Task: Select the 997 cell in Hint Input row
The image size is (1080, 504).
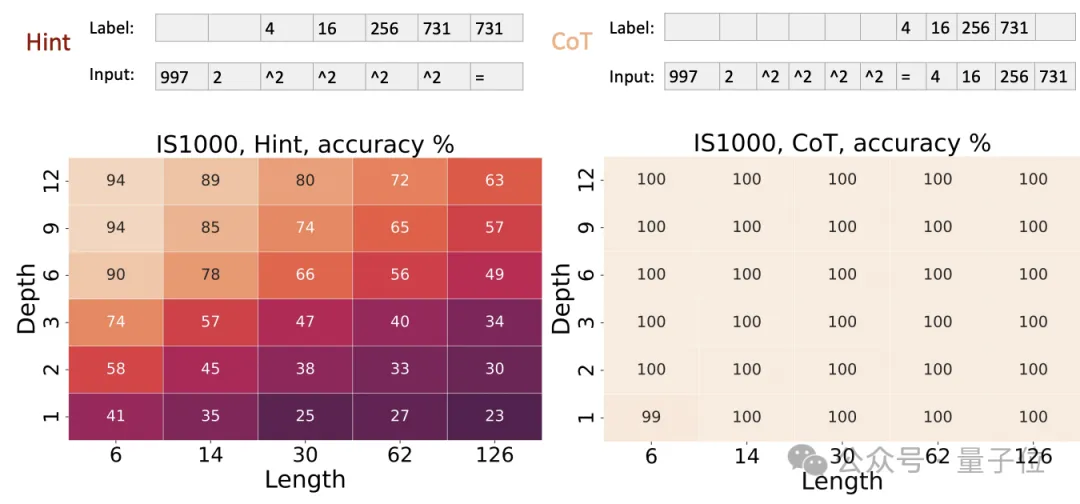Action: pos(181,77)
